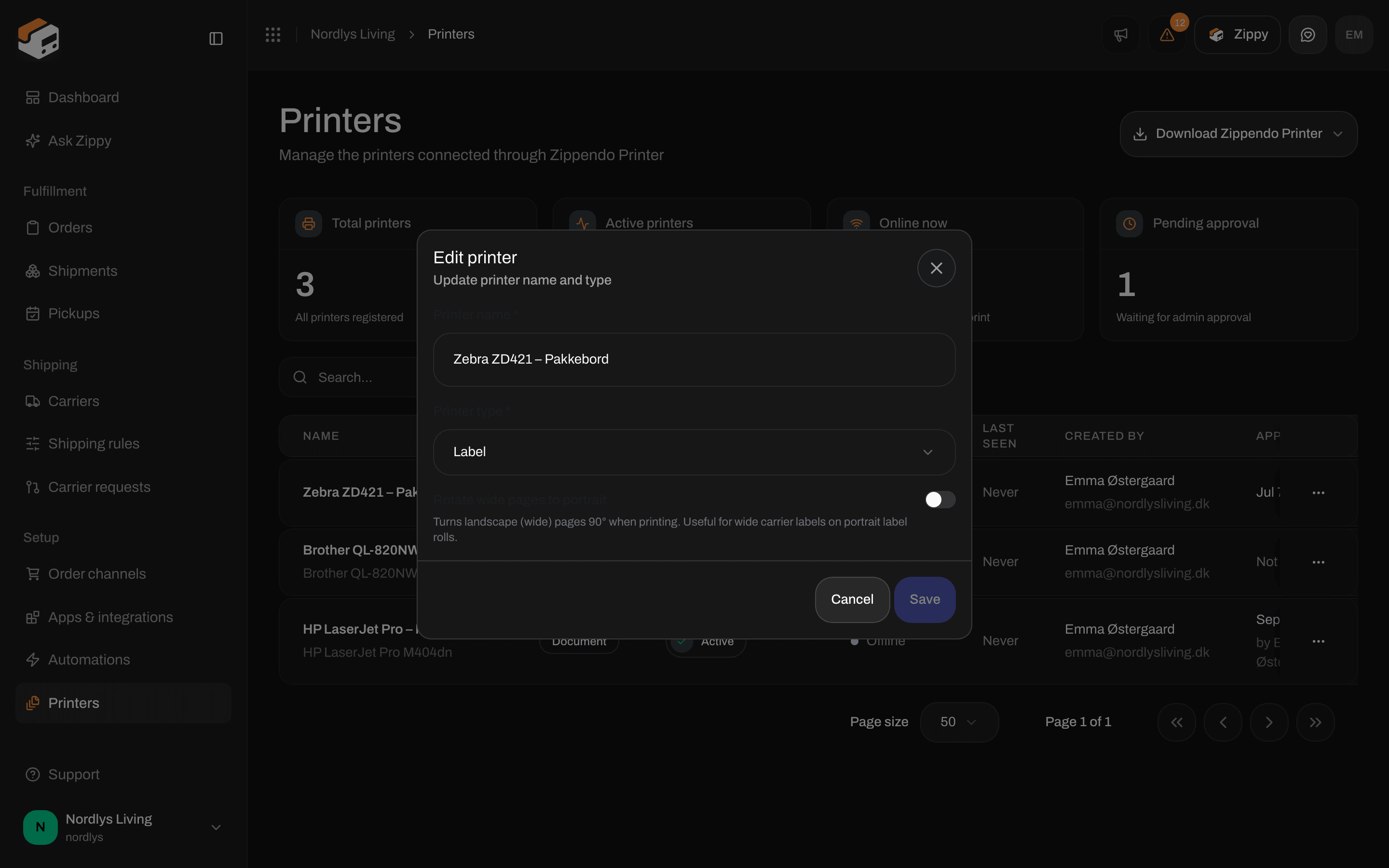Click Nordlys Living breadcrumb link
The height and width of the screenshot is (868, 1389).
coord(353,34)
